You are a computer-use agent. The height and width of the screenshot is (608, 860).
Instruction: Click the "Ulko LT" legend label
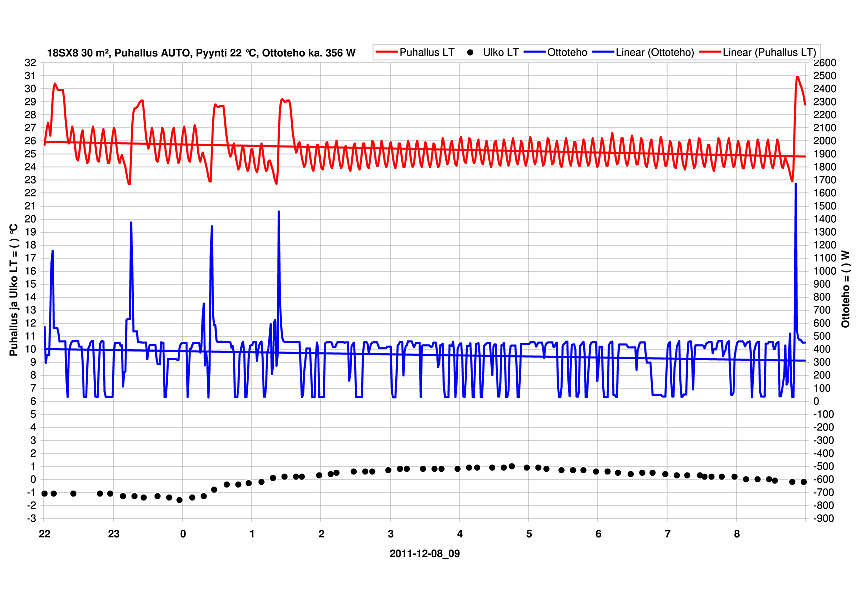499,52
